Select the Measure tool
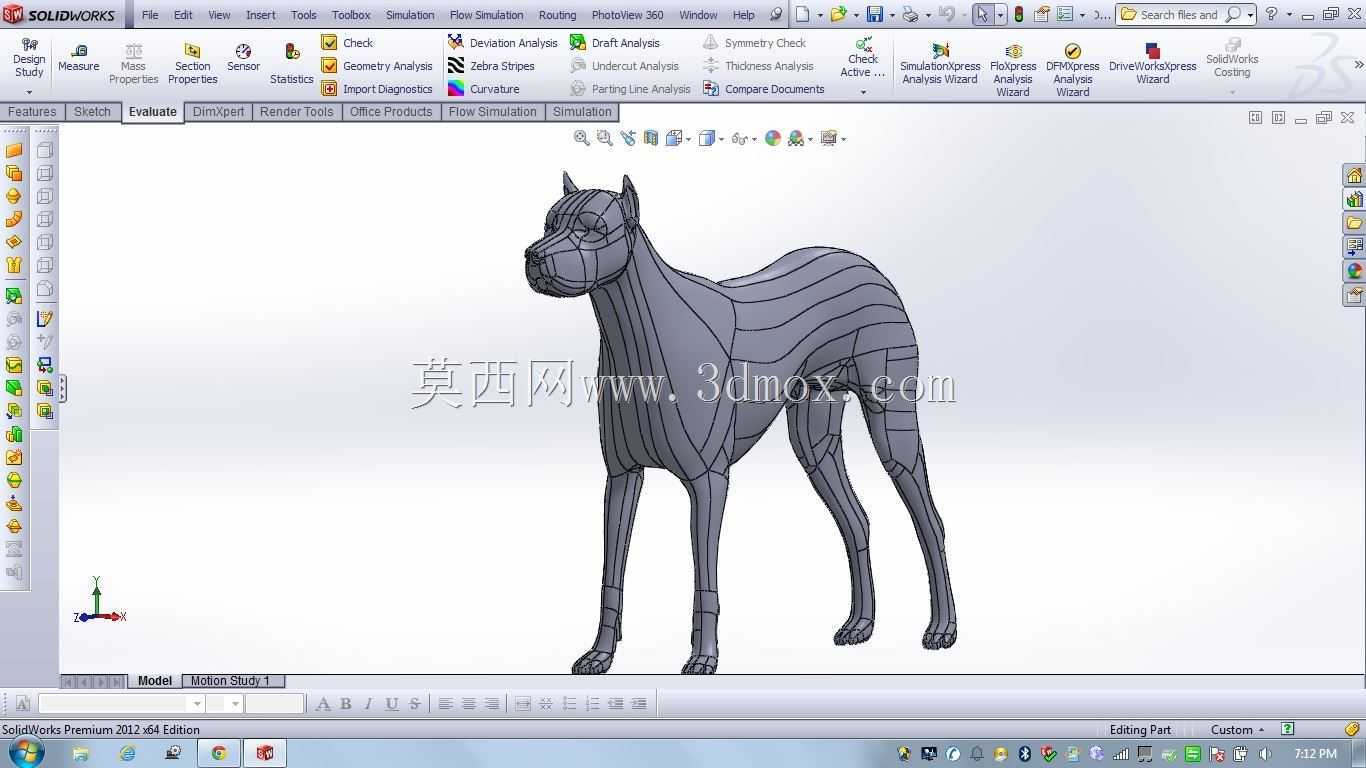Image resolution: width=1366 pixels, height=768 pixels. point(78,58)
